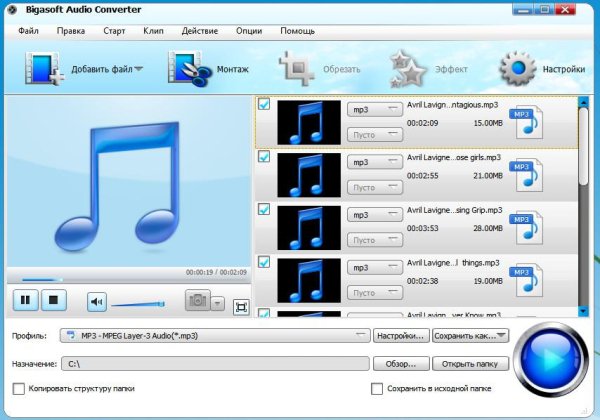Take a snapshot with camera icon
600x420 pixels.
click(x=197, y=300)
